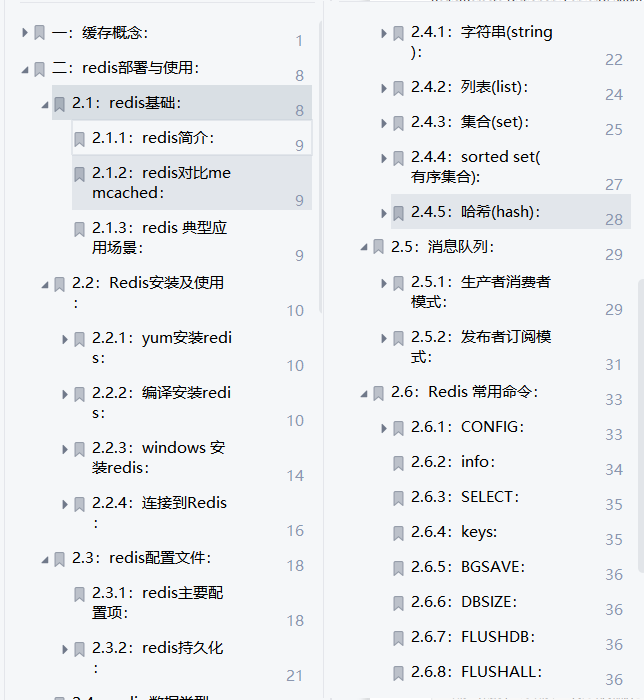Expand the 2.2.1：yum安装redis arrow

(x=65, y=339)
